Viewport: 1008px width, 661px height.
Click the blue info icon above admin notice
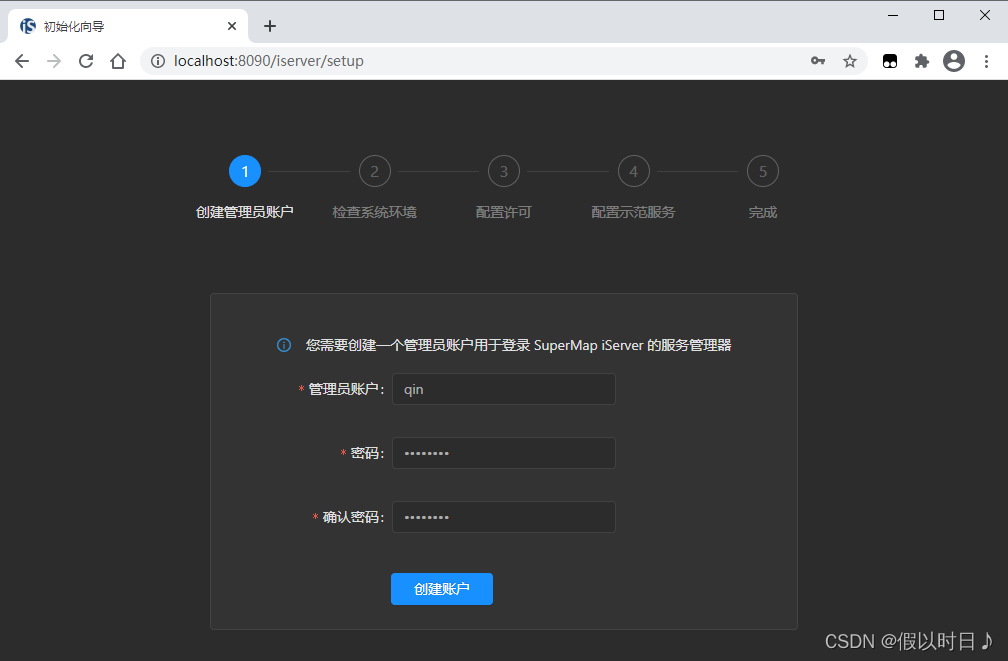(283, 345)
